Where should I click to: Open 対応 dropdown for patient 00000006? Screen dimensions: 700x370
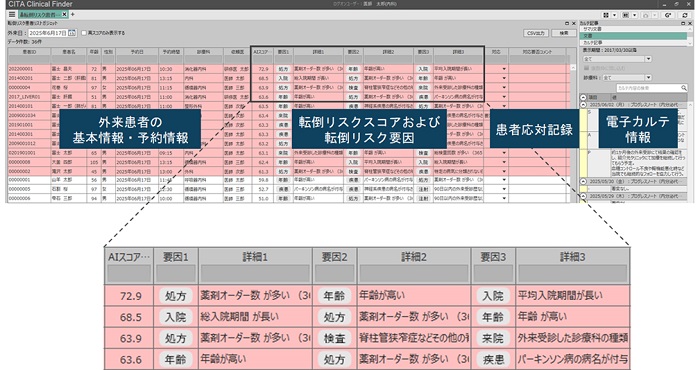tap(504, 198)
